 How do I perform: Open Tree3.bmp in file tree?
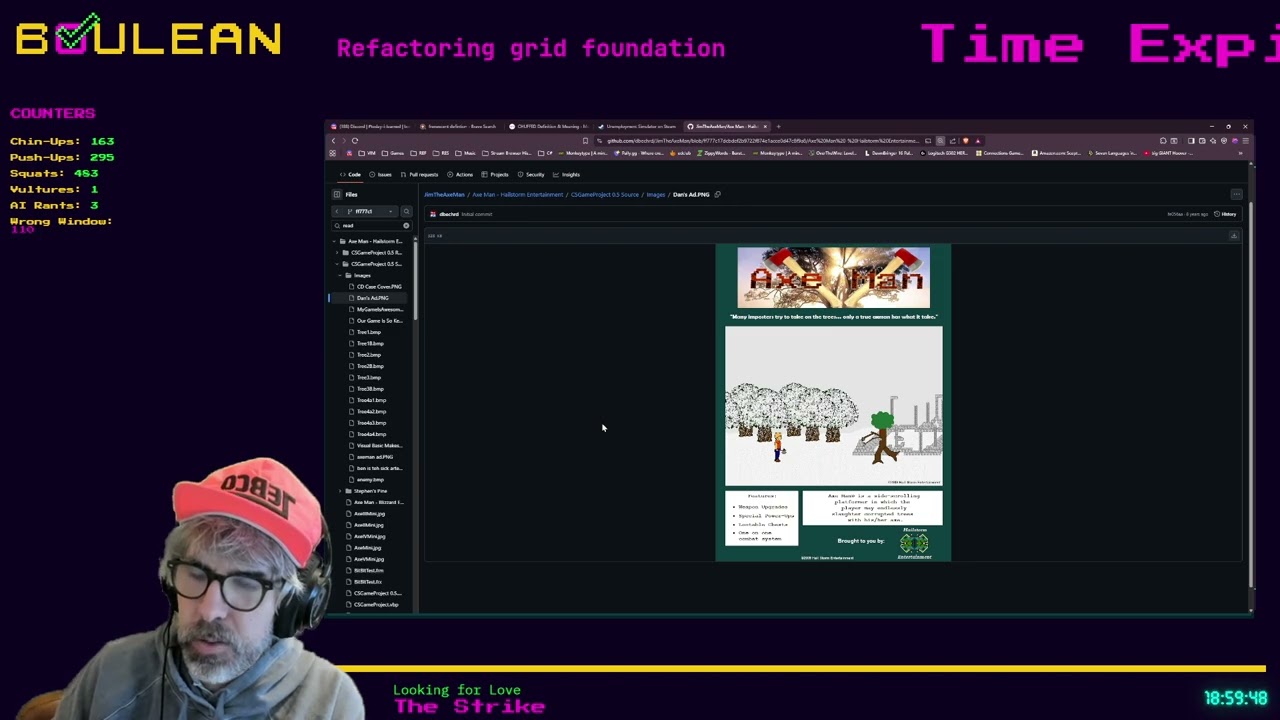[369, 377]
